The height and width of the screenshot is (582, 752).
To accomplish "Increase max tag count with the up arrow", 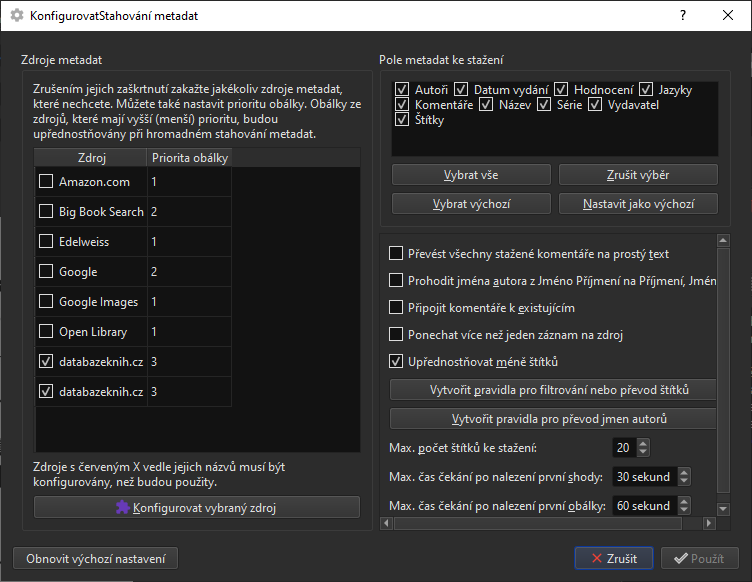I will pos(643,443).
